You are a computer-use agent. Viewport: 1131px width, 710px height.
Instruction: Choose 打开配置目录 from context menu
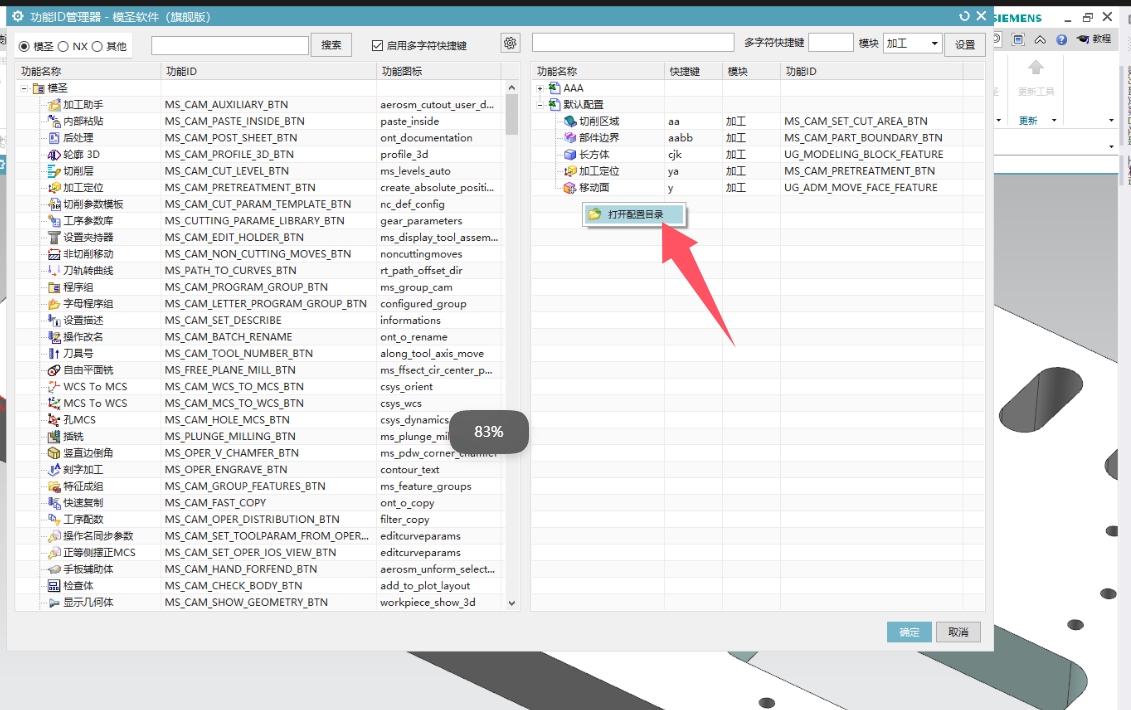click(634, 214)
